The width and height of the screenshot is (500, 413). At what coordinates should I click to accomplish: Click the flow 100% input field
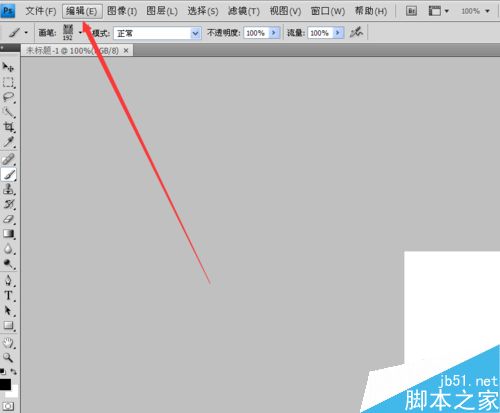320,33
